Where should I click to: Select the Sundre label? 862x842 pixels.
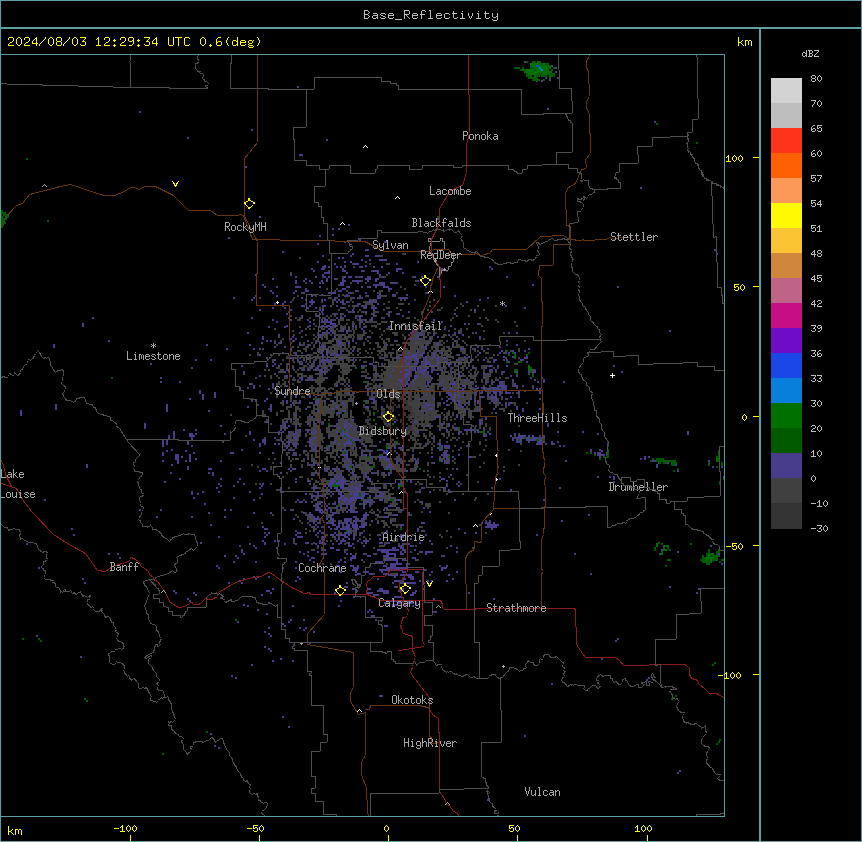coord(292,391)
